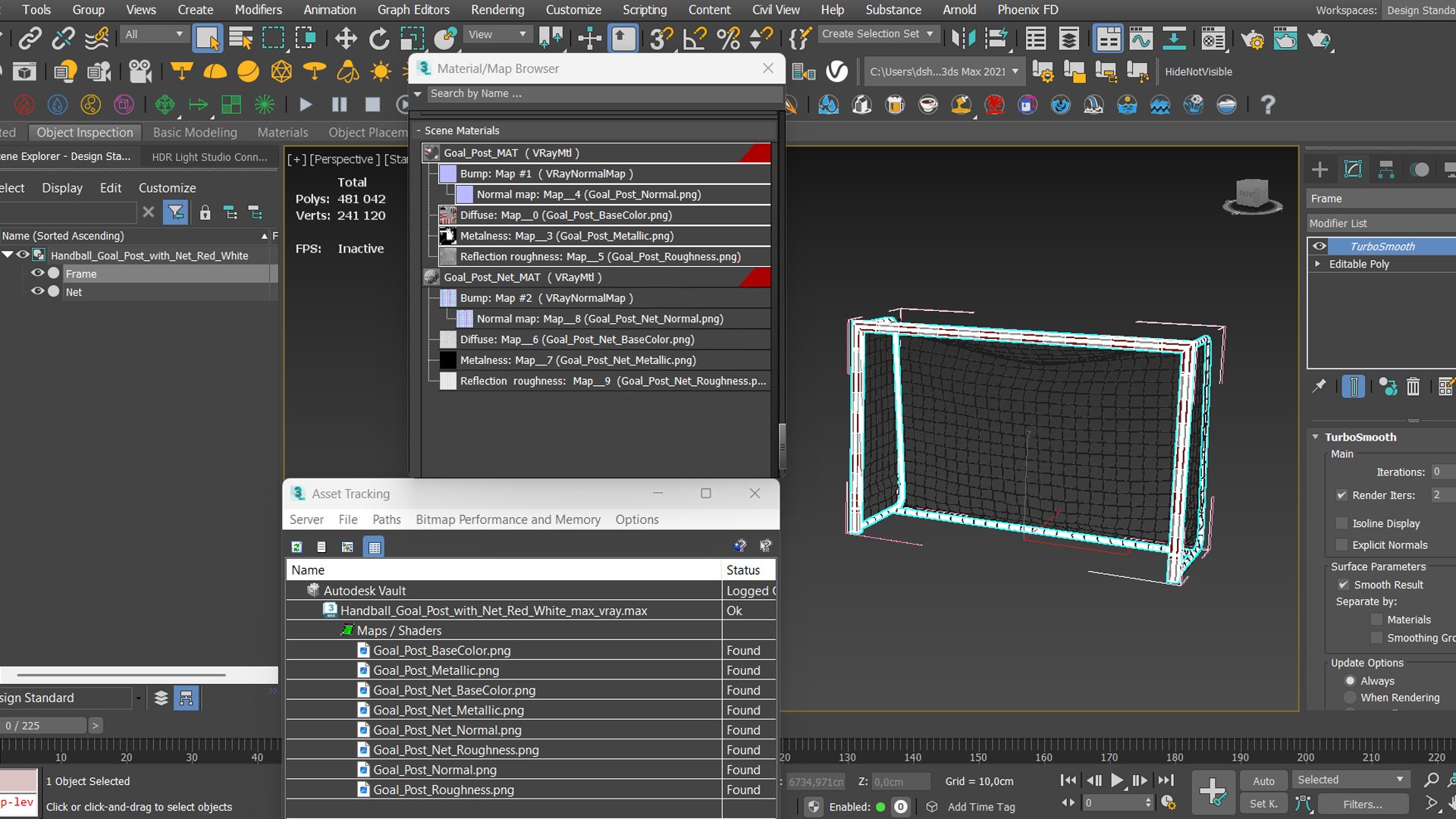Uncheck the Render Iters checkbox
Screen dimensions: 1456x819
[1341, 495]
